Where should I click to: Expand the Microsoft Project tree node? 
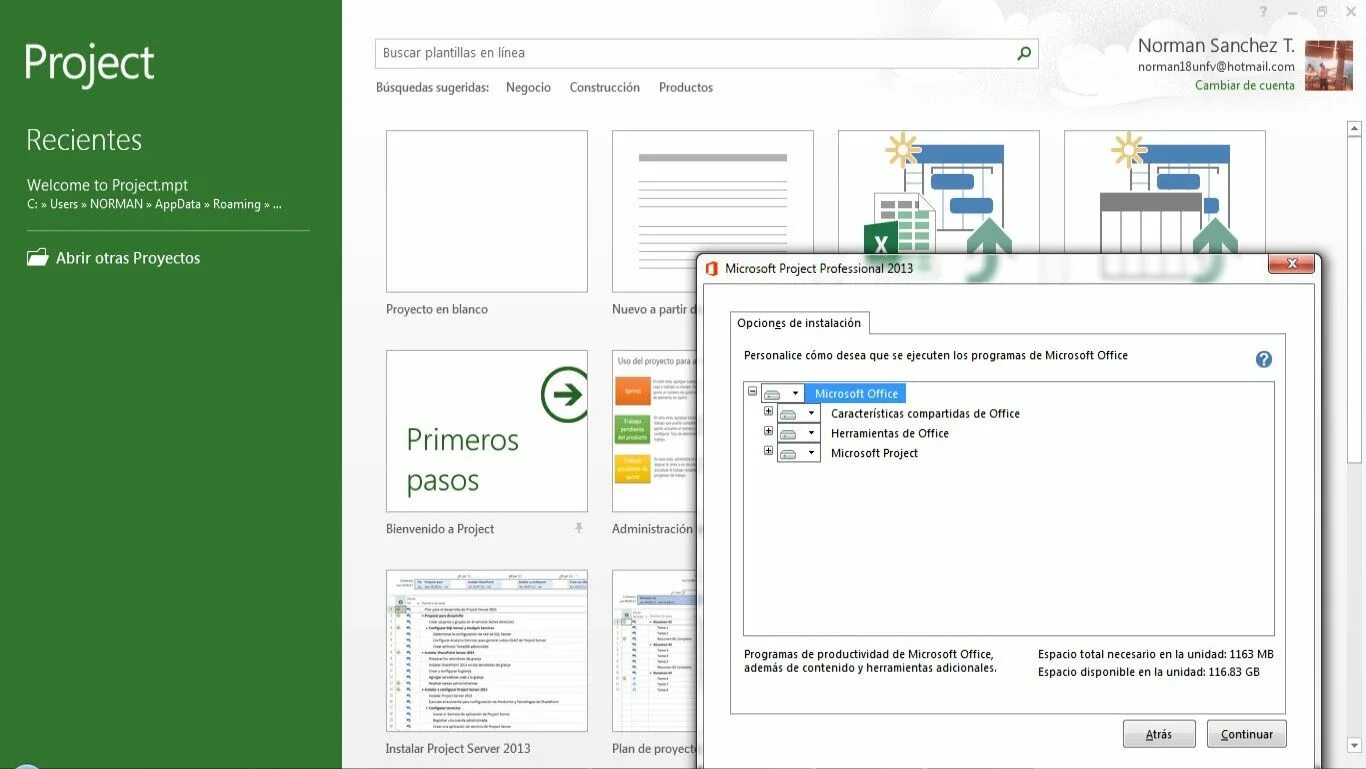[768, 451]
